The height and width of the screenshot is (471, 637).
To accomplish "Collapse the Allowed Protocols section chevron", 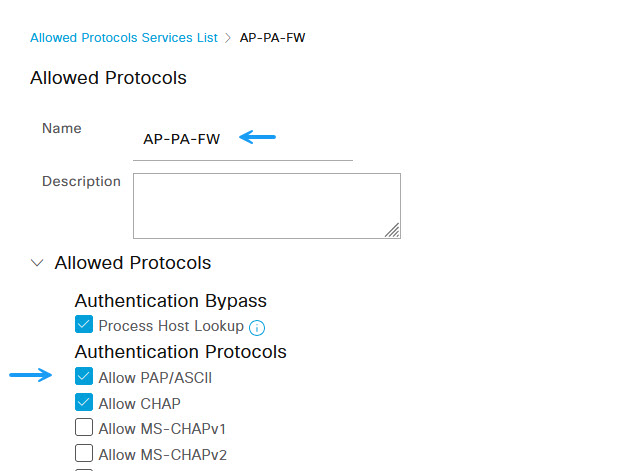I will tap(37, 263).
